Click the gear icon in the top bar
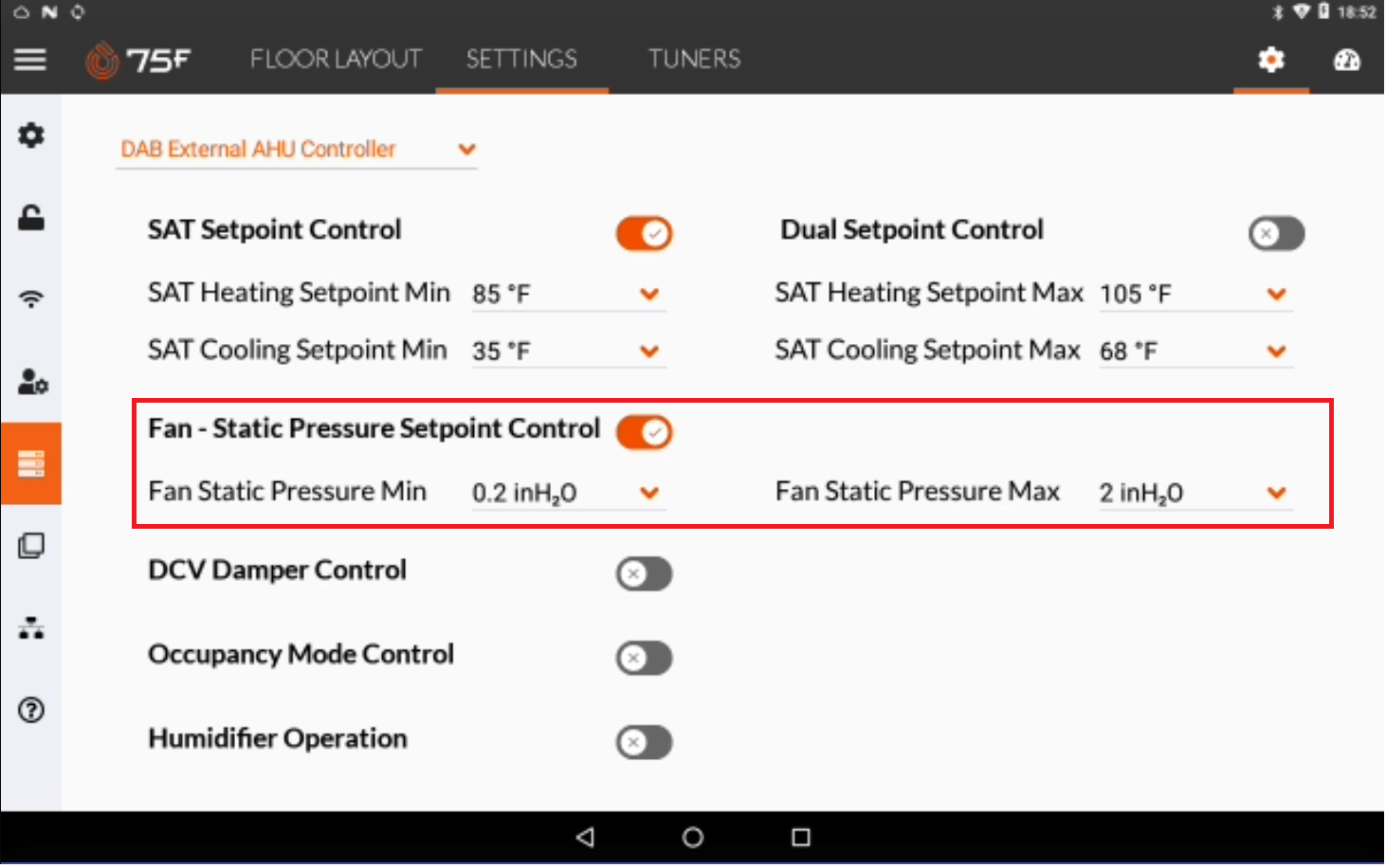 click(1270, 60)
